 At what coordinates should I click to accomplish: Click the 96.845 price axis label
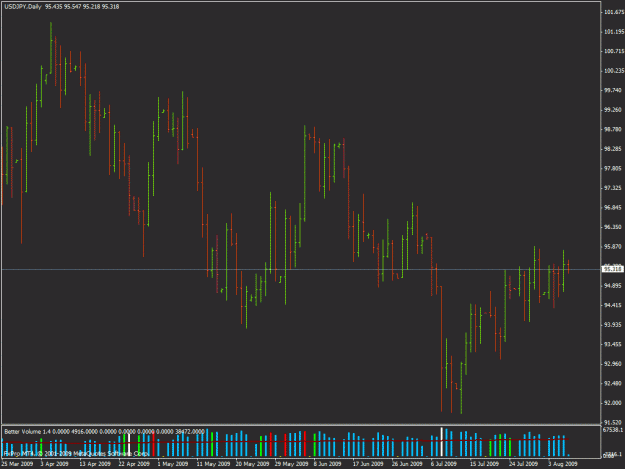[x=613, y=208]
